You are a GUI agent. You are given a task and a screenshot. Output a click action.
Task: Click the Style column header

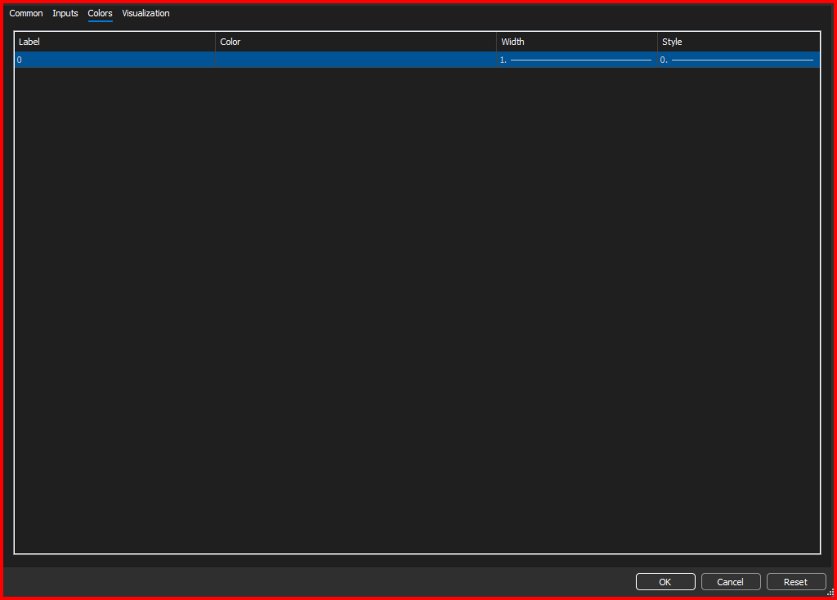(739, 42)
